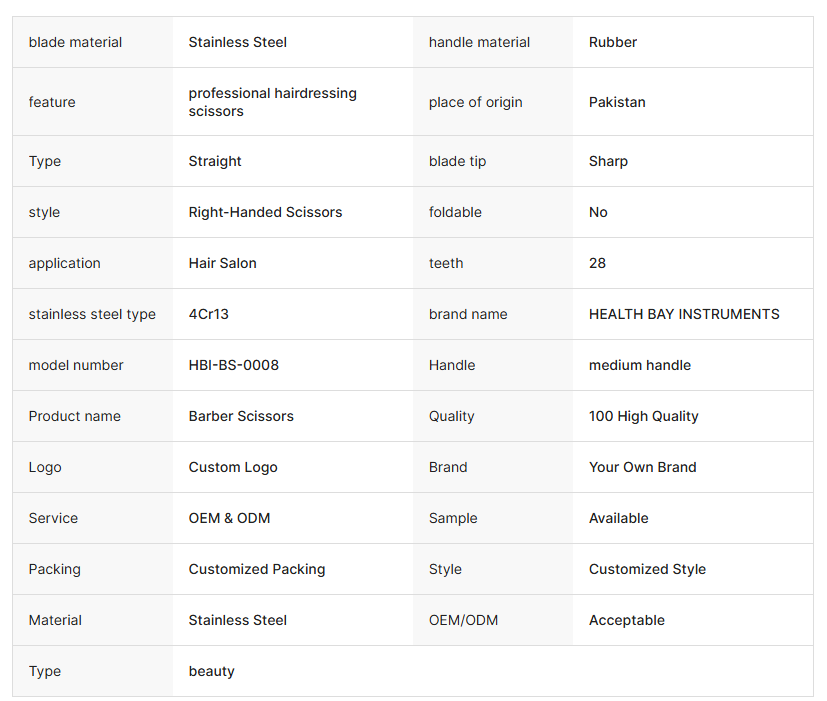Select the '4Cr13' stainless steel type value

[x=208, y=314]
